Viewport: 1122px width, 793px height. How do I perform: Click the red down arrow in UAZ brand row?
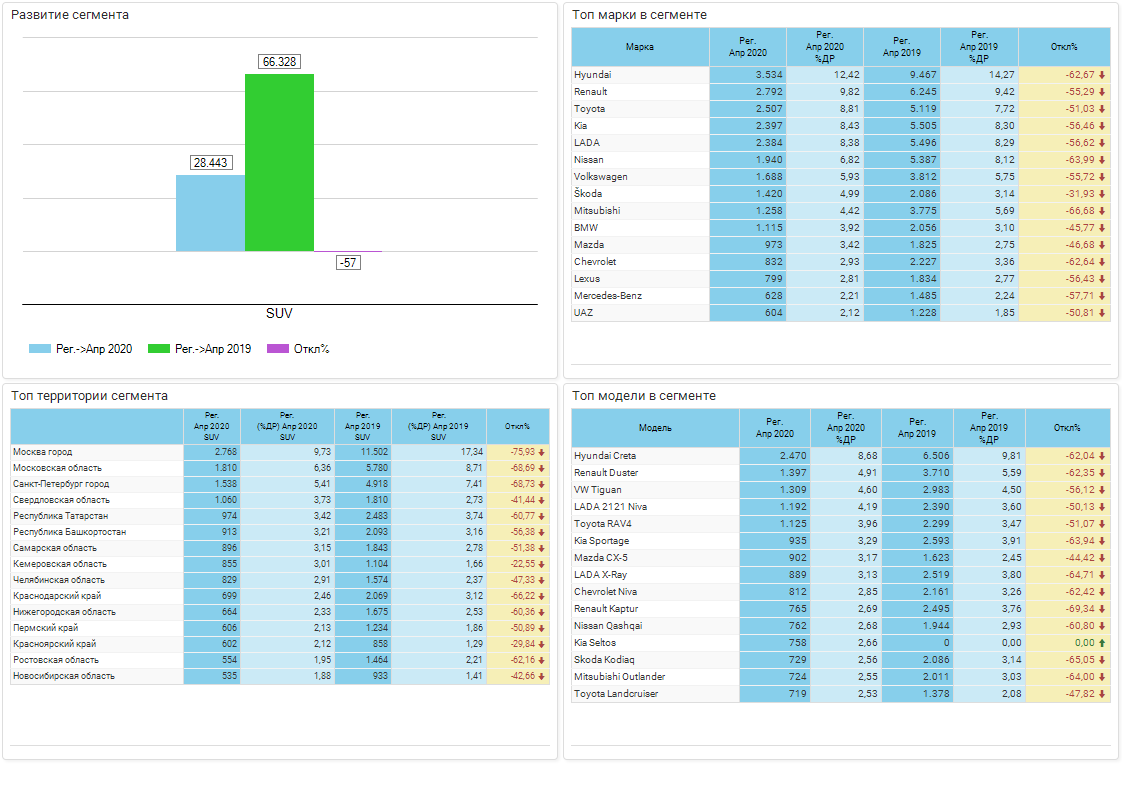(x=1102, y=313)
